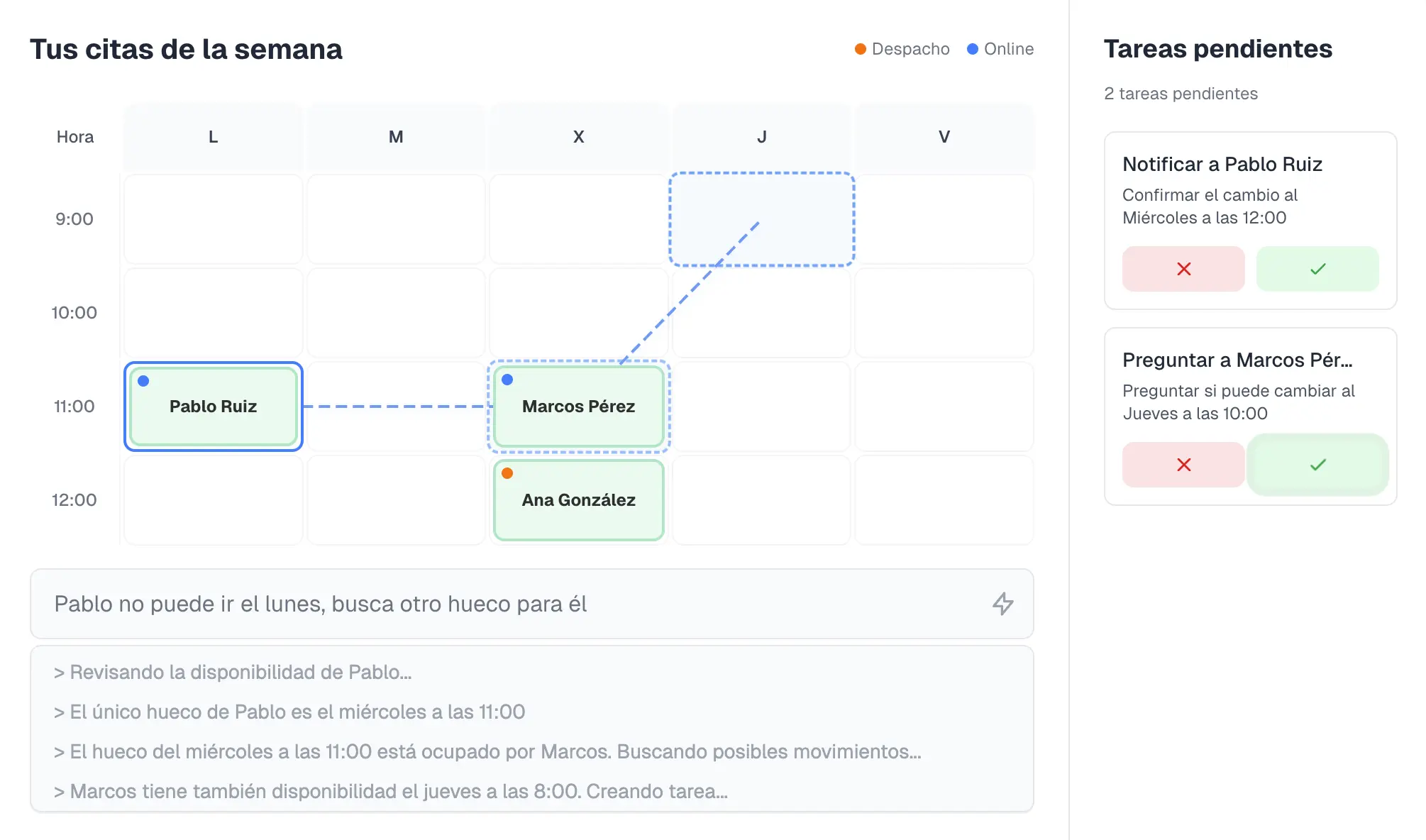The width and height of the screenshot is (1426, 840).
Task: Click the blue status dot on Pablo Ruiz's appointment
Action: pos(145,380)
